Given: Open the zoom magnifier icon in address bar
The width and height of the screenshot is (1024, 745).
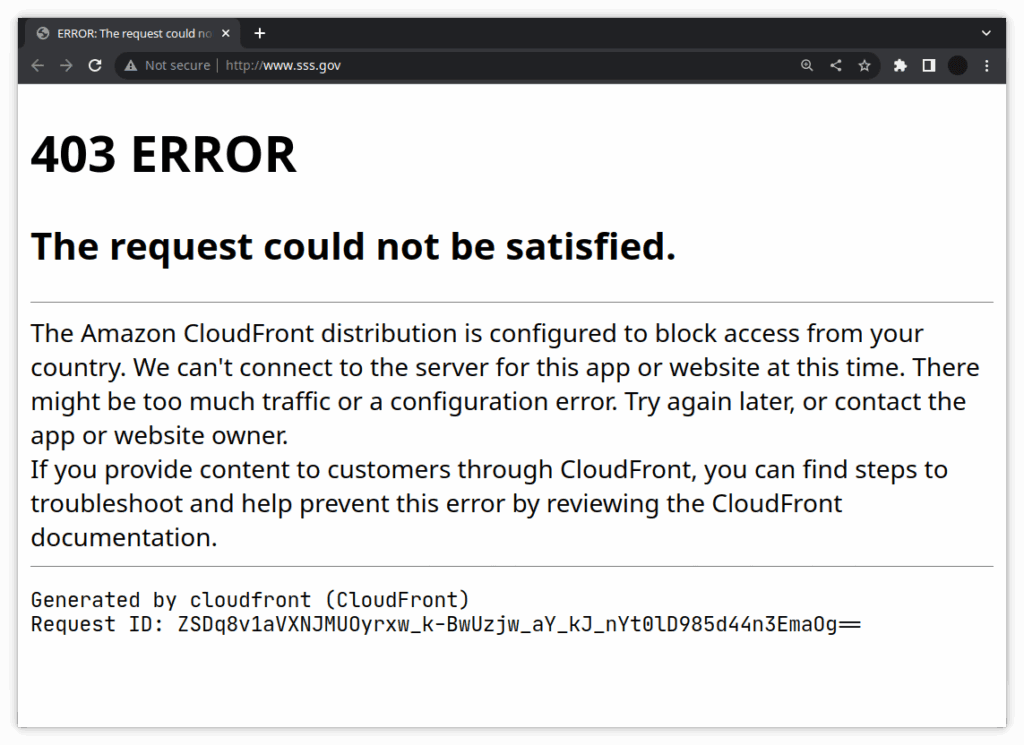Looking at the screenshot, I should 807,65.
